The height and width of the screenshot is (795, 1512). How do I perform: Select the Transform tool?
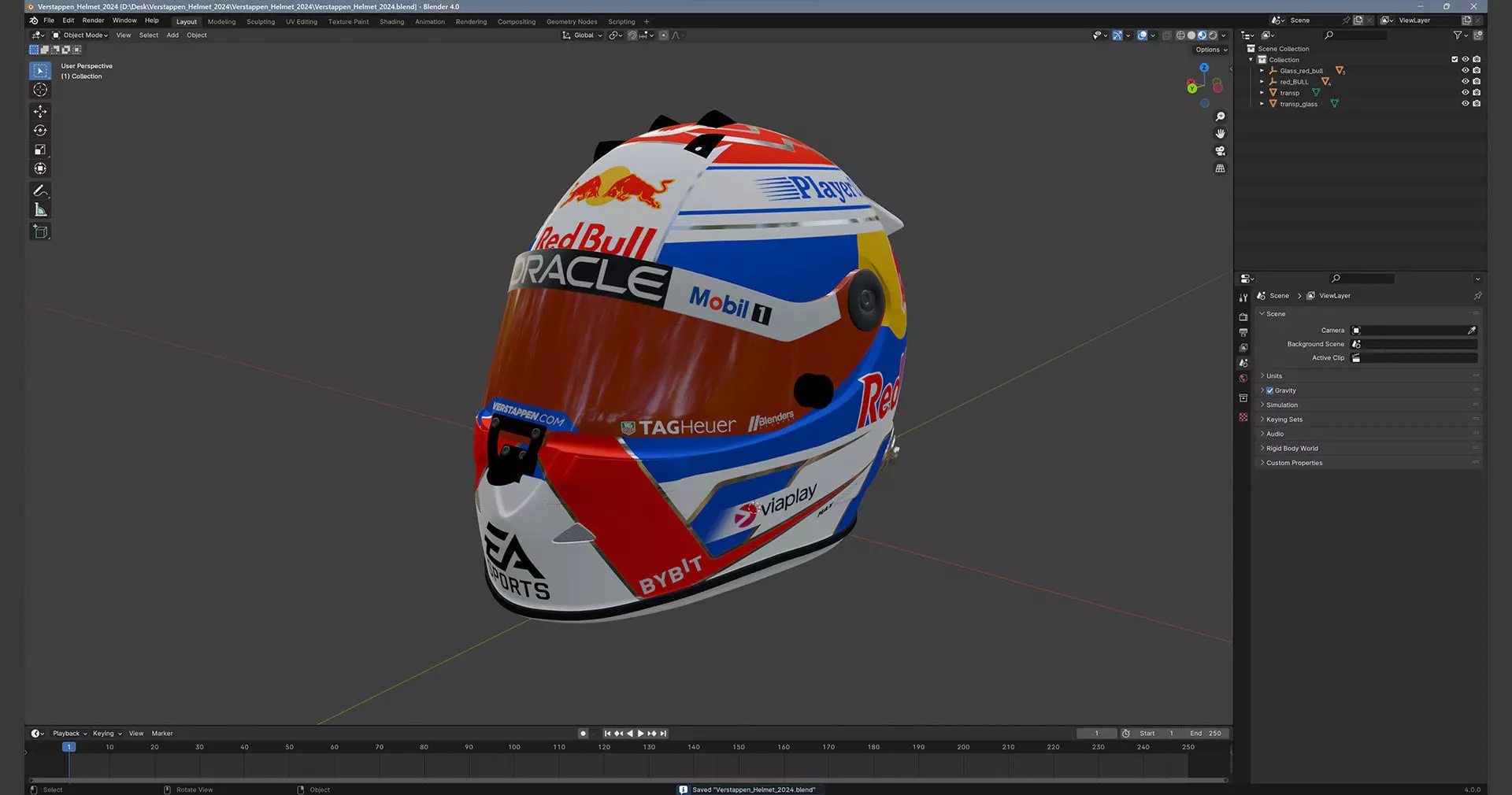point(40,168)
